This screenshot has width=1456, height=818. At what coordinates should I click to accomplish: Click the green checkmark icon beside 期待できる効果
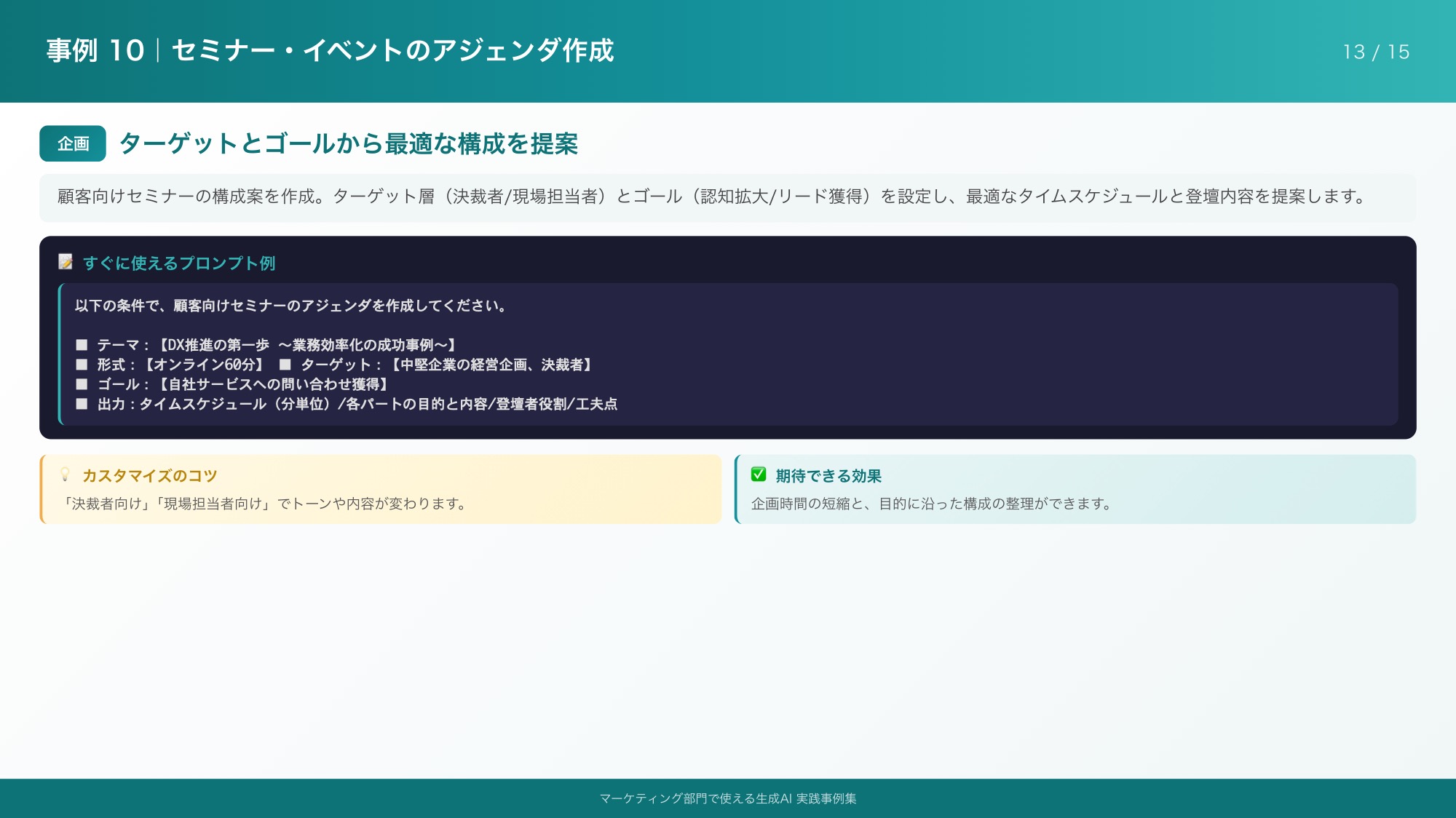759,474
